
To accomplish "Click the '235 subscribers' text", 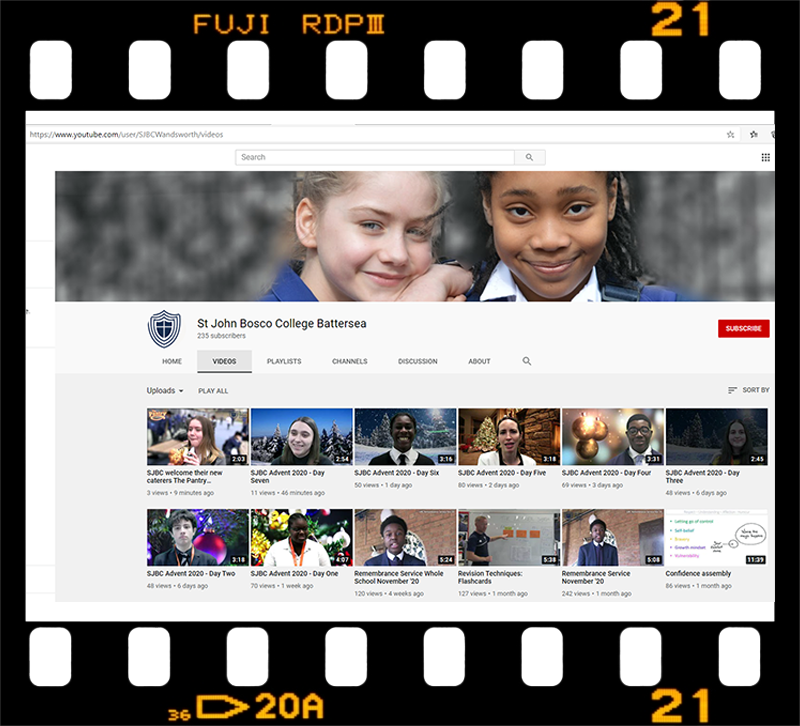I will [x=221, y=336].
